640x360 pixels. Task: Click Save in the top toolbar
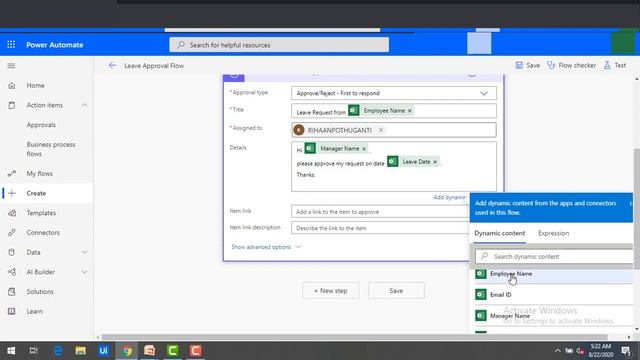coord(527,65)
